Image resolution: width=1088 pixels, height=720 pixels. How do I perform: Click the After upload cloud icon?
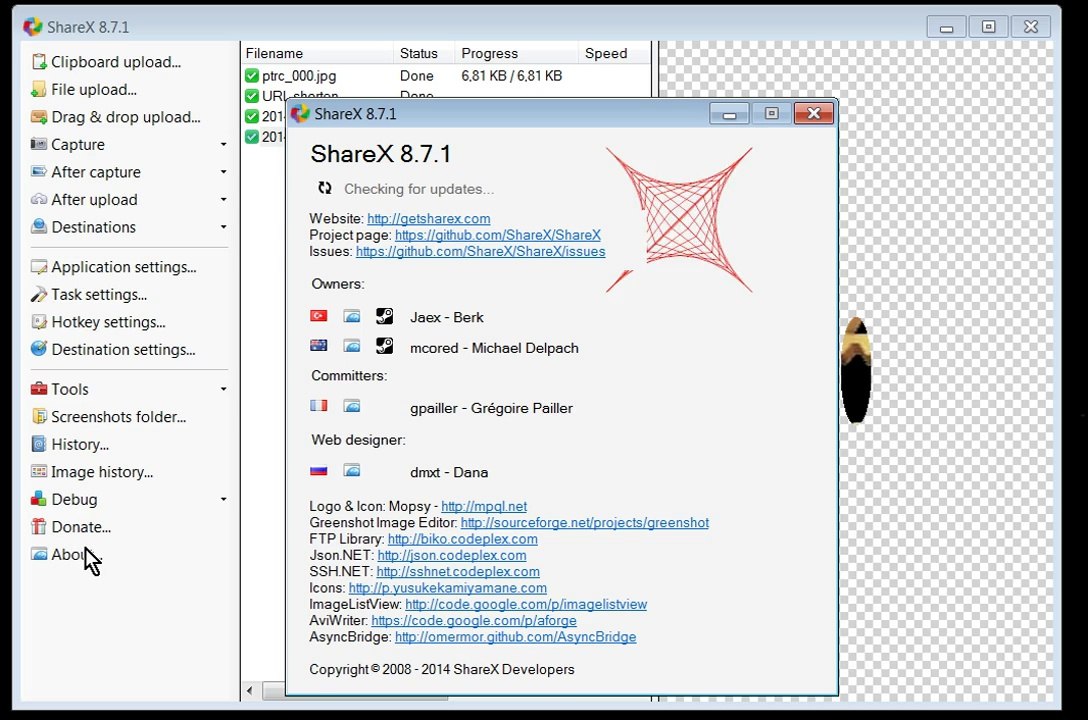tap(39, 200)
